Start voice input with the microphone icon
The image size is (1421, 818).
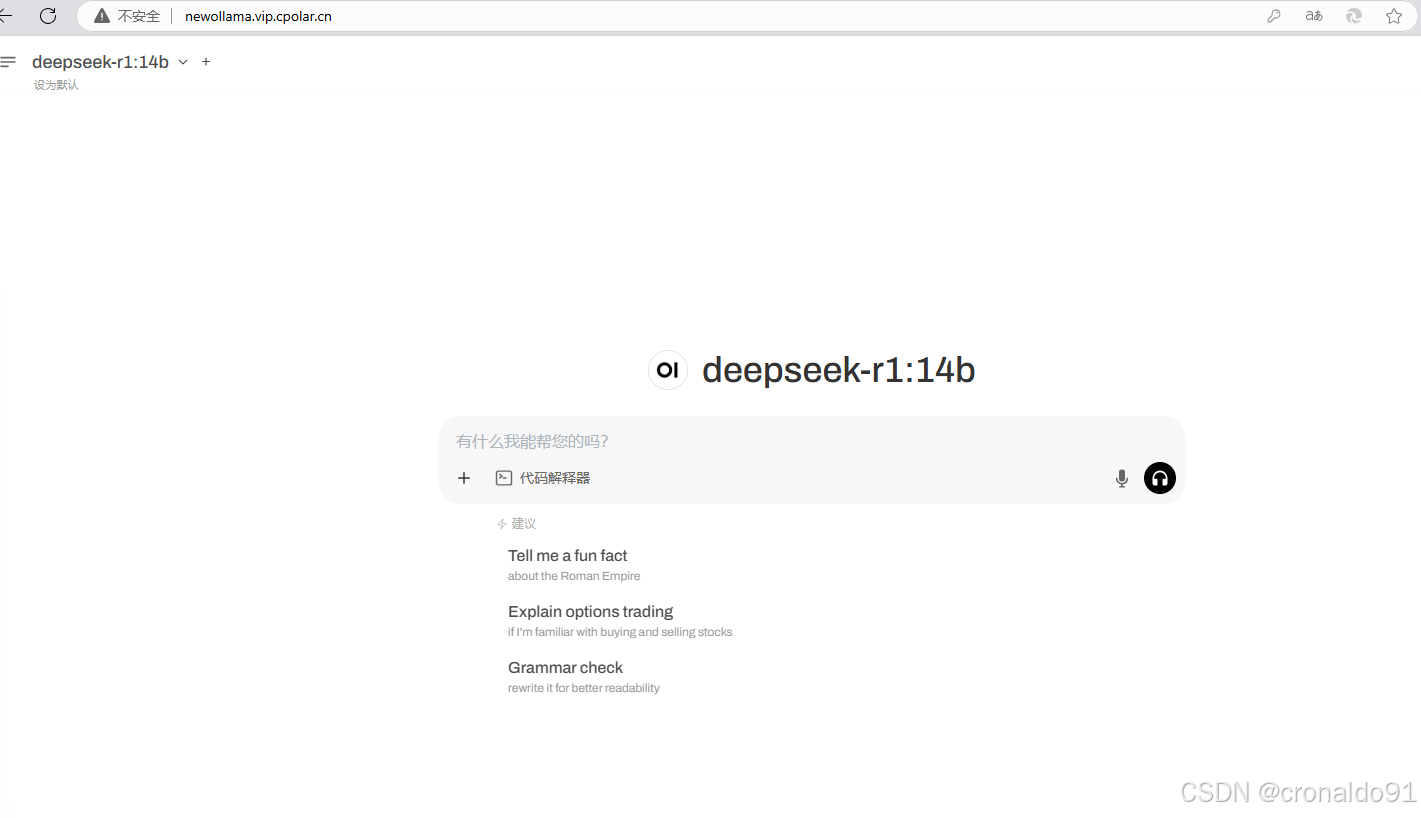pyautogui.click(x=1122, y=478)
